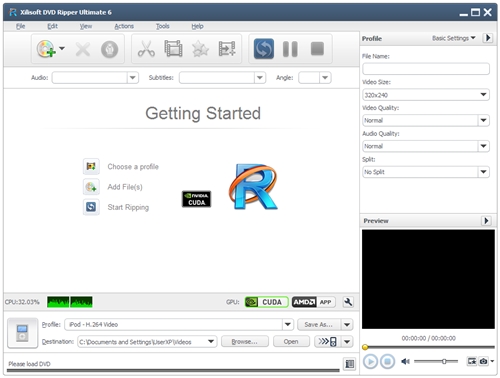This screenshot has height=378, width=500.
Task: Open the video Effects star tool
Action: pyautogui.click(x=200, y=49)
